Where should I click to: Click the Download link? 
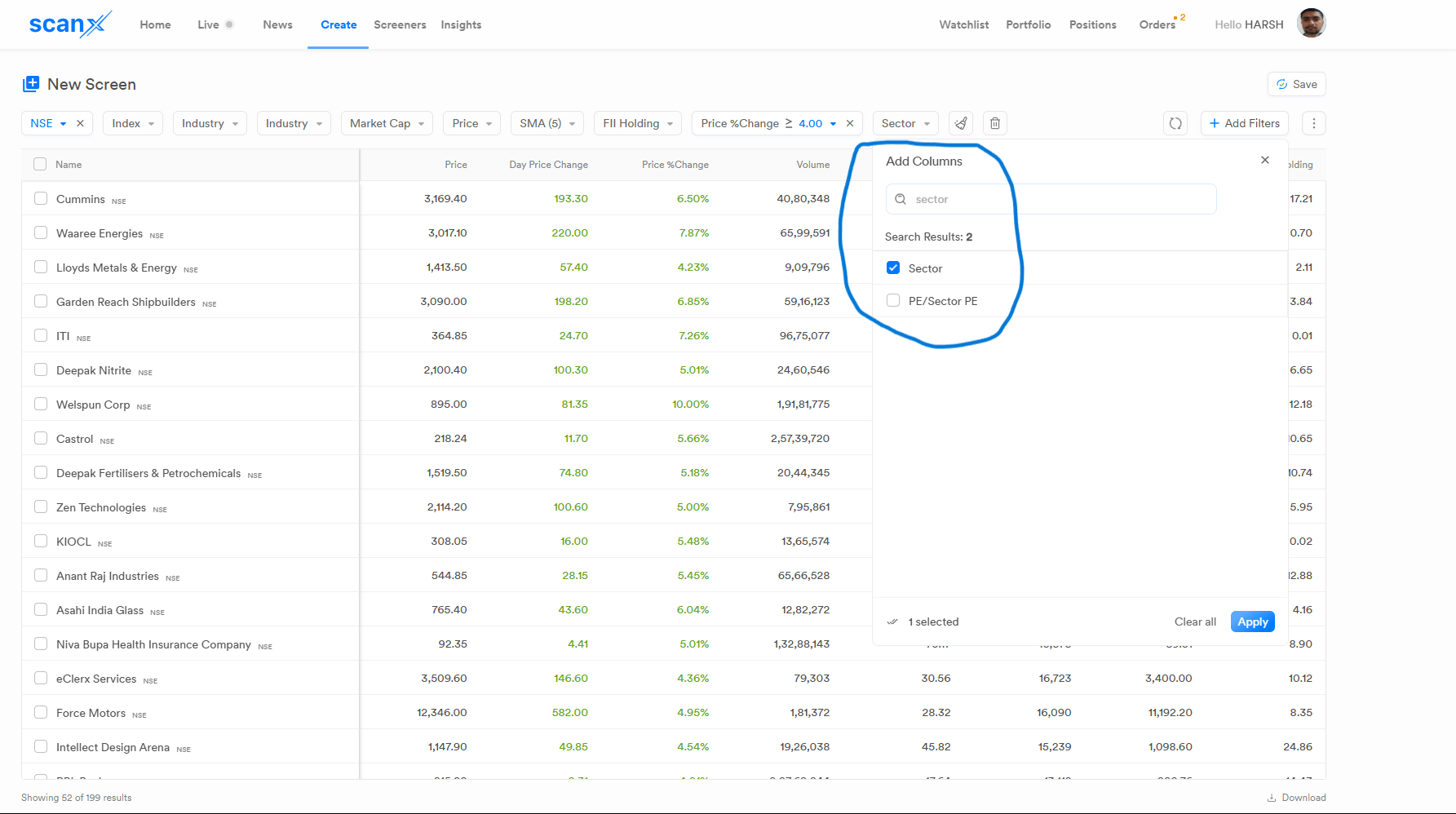[x=1303, y=798]
